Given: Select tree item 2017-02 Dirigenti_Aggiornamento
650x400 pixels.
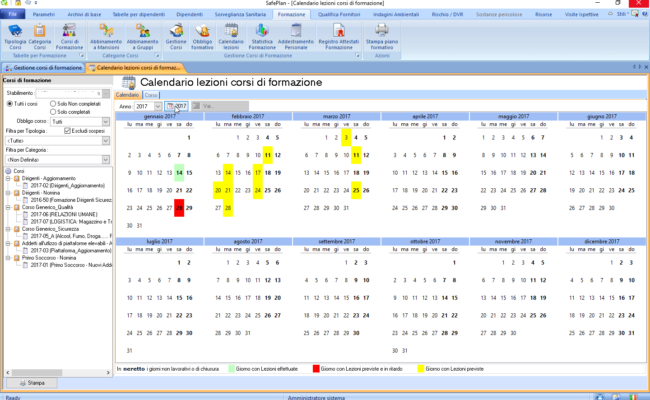Looking at the screenshot, I should tap(68, 186).
